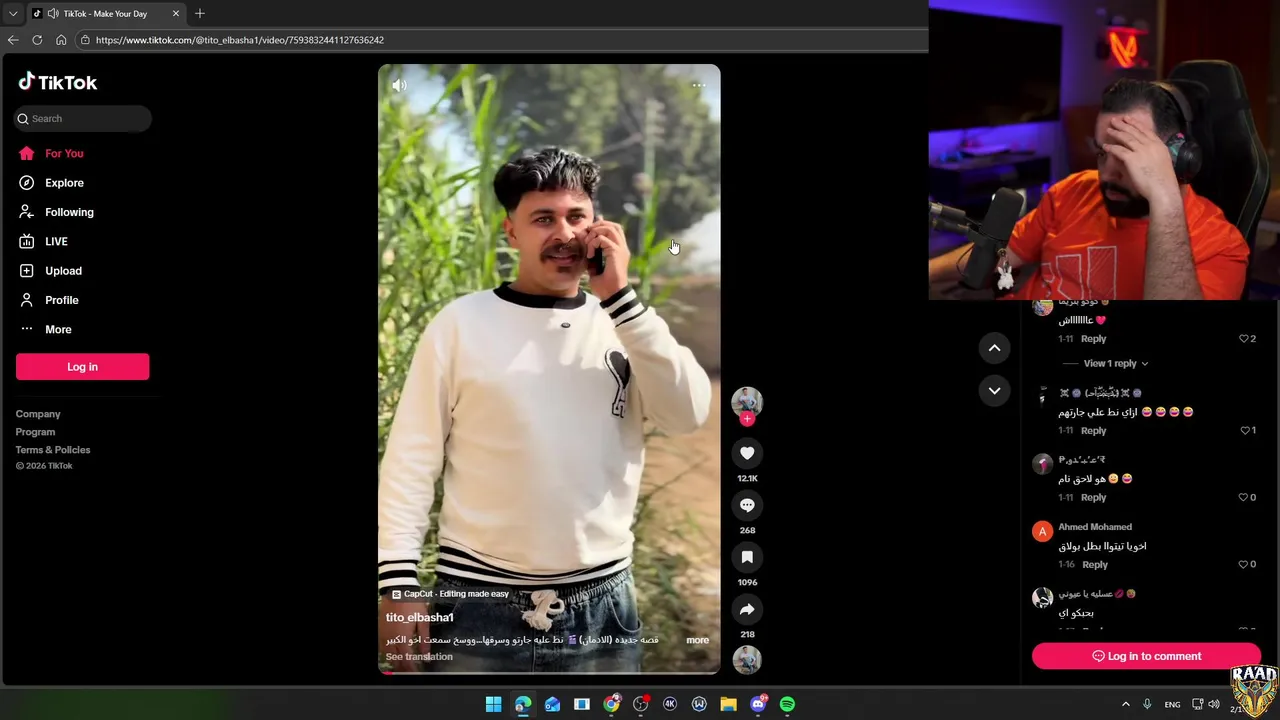Click the red Log in button

click(82, 367)
